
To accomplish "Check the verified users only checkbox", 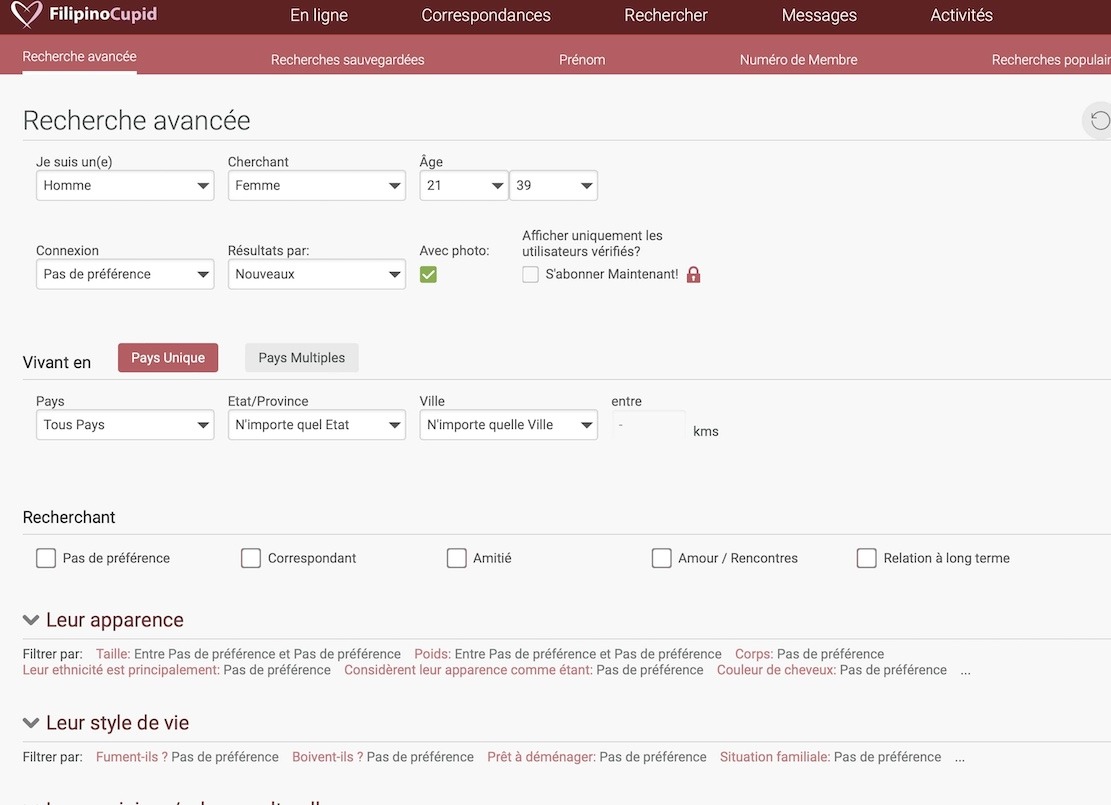I will (530, 275).
